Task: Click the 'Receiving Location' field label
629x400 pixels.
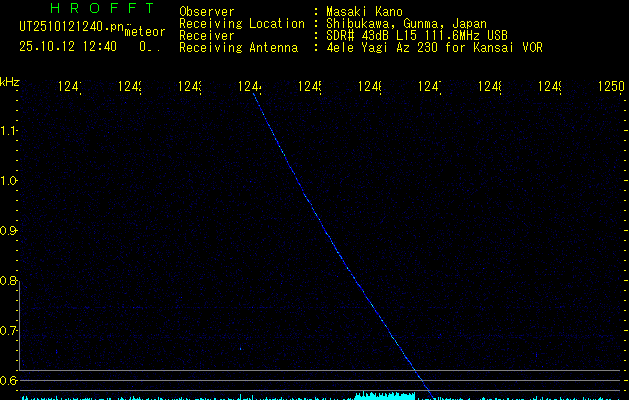Action: [x=241, y=23]
